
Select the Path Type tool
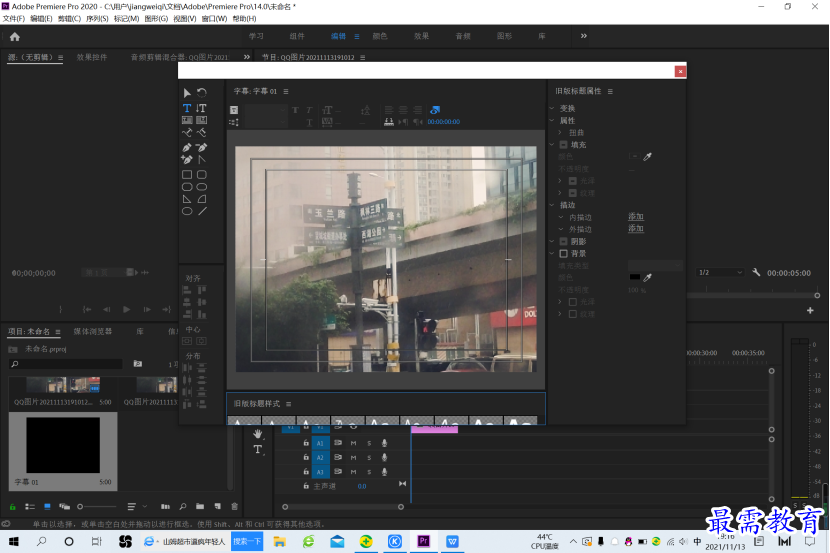coord(187,132)
